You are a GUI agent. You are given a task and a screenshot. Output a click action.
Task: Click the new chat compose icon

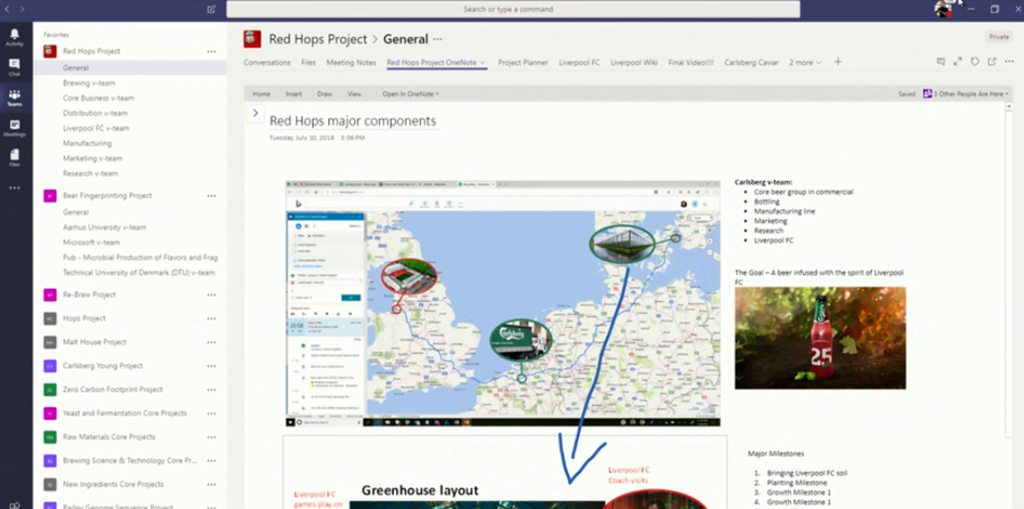point(211,9)
